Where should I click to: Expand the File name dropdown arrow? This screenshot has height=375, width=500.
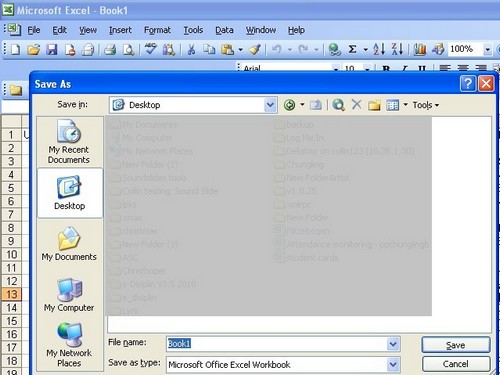click(393, 344)
